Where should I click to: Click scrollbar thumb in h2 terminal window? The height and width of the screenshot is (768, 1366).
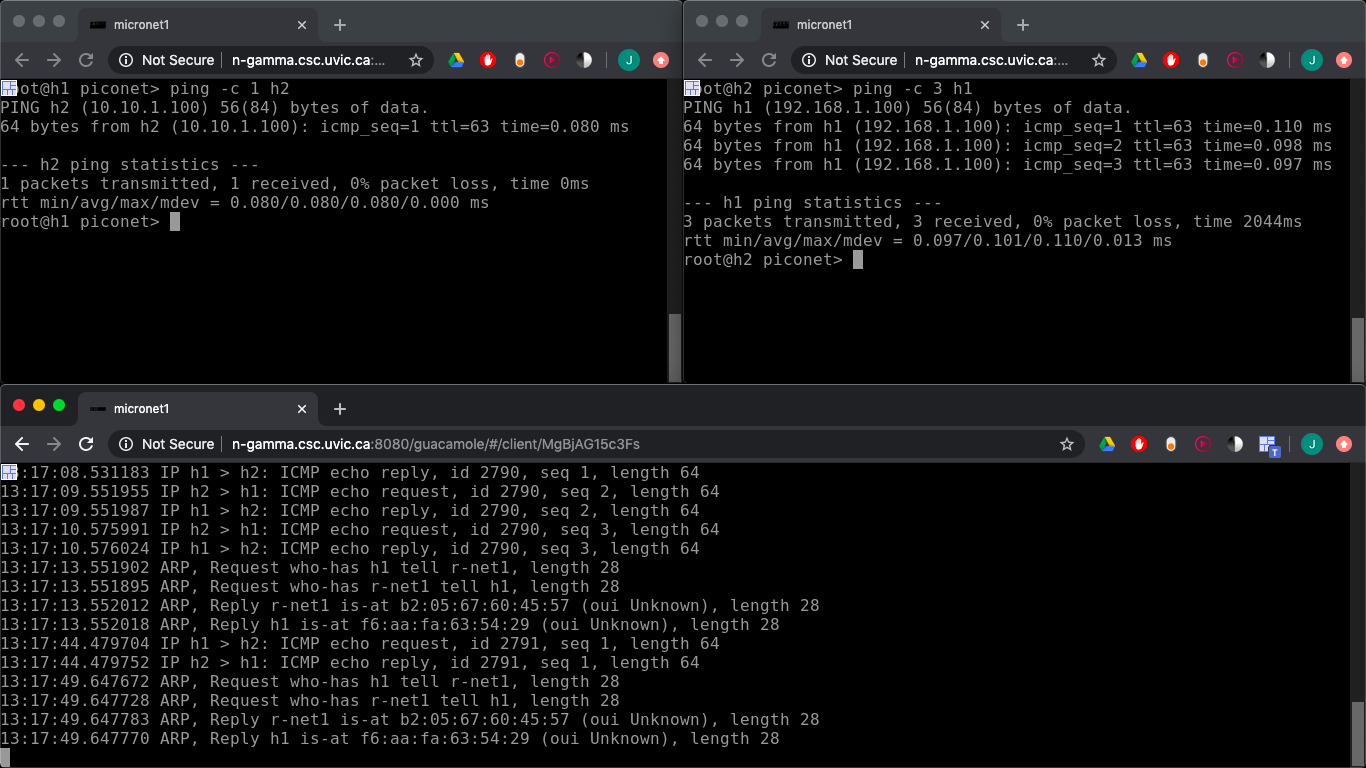(1357, 349)
